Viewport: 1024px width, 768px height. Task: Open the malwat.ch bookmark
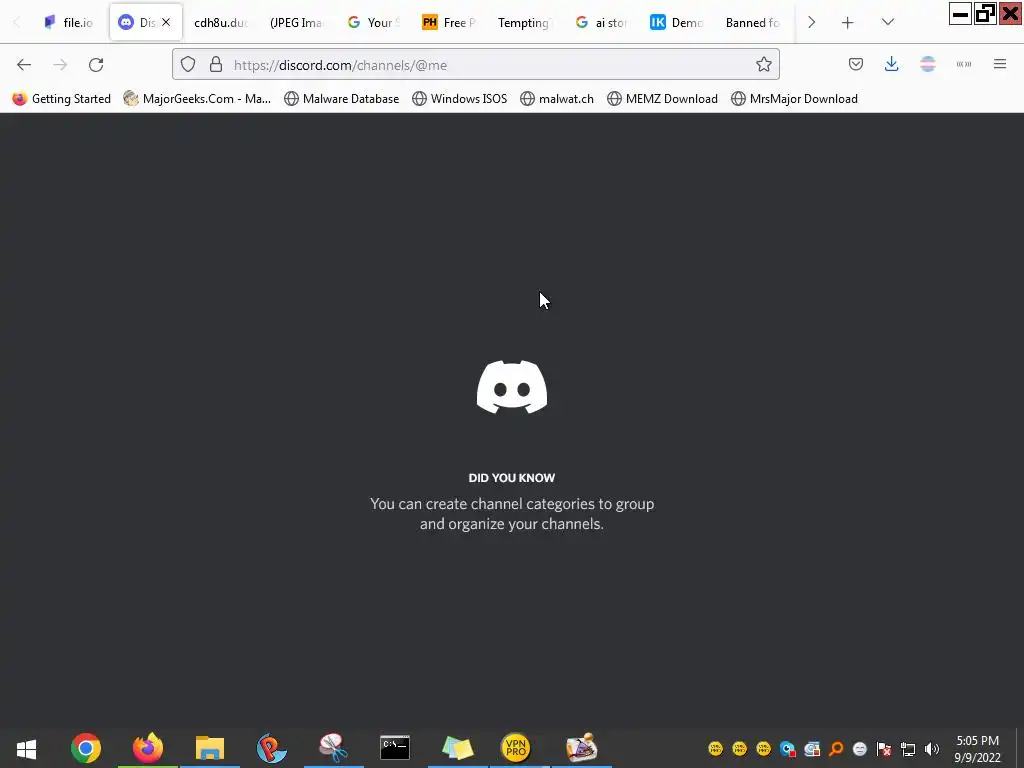click(x=557, y=99)
